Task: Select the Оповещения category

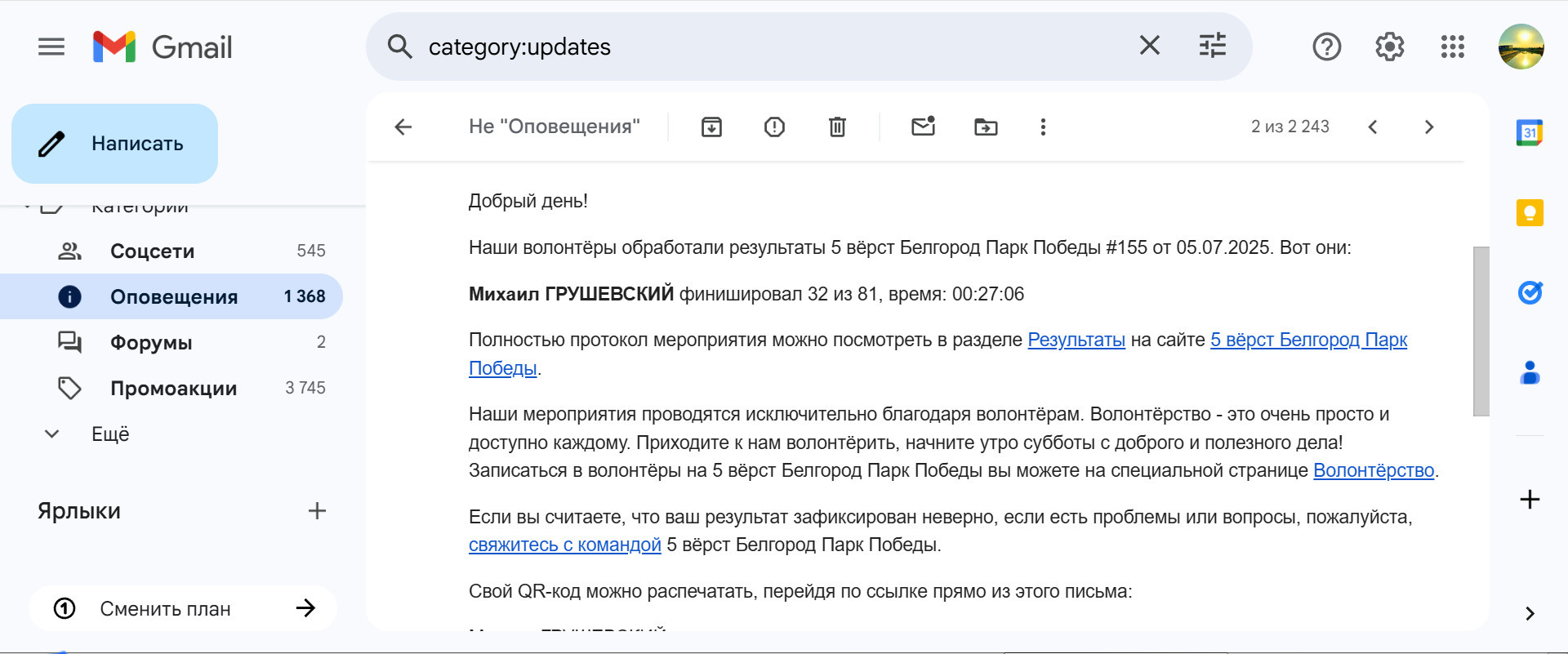Action: (x=171, y=296)
